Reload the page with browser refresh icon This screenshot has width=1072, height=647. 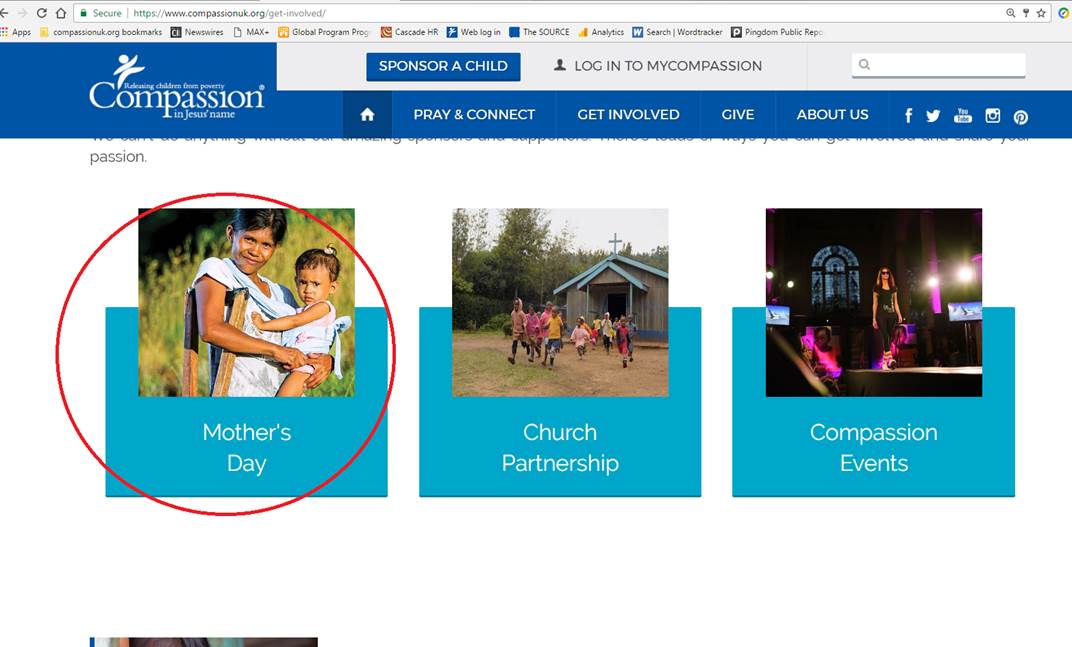42,12
